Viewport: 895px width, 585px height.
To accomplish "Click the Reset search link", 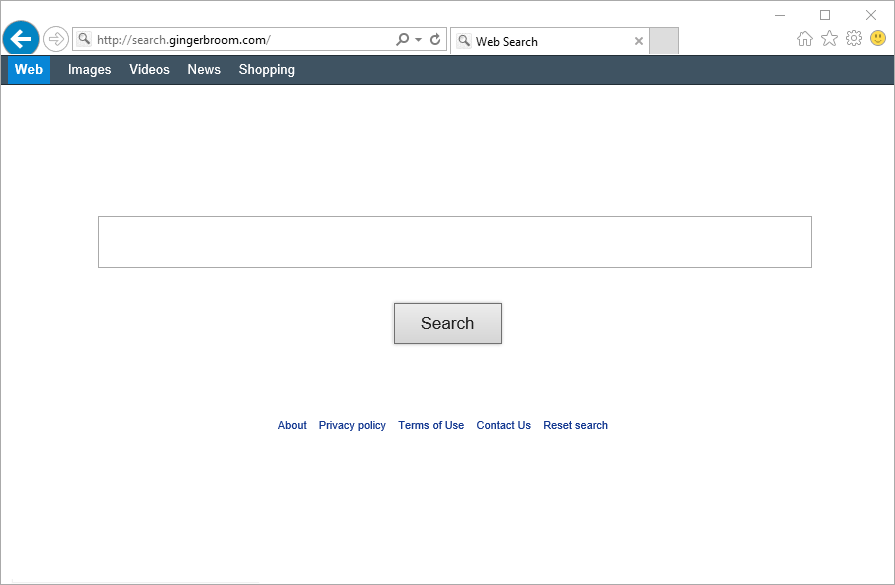I will (575, 425).
